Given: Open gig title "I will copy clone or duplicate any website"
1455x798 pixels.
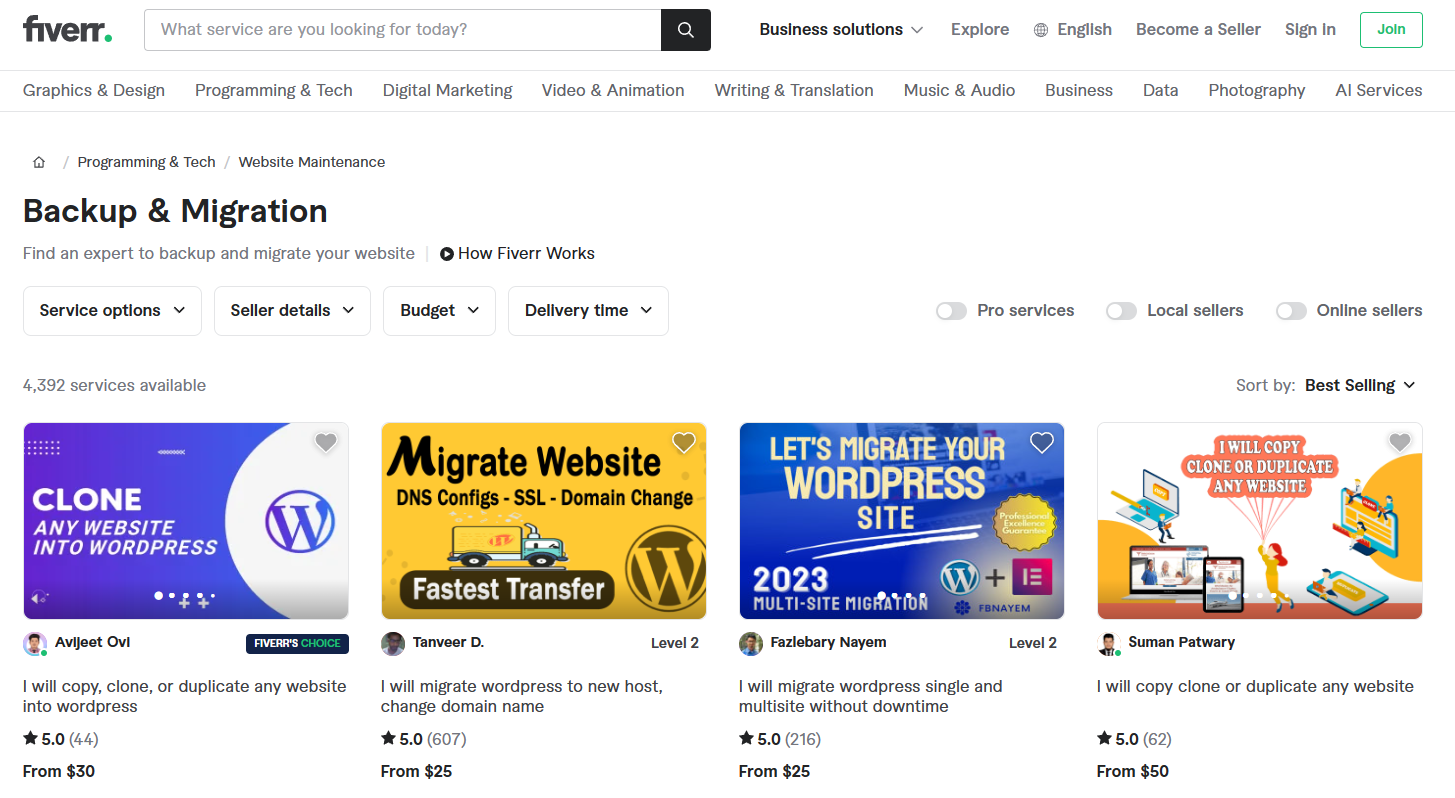Looking at the screenshot, I should [1255, 687].
